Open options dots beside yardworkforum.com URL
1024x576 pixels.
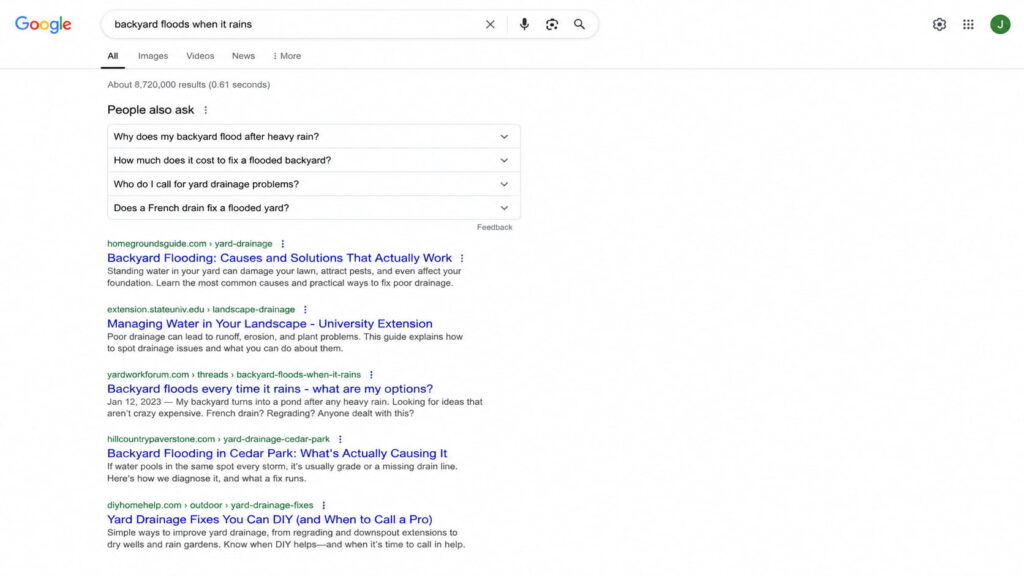[371, 375]
